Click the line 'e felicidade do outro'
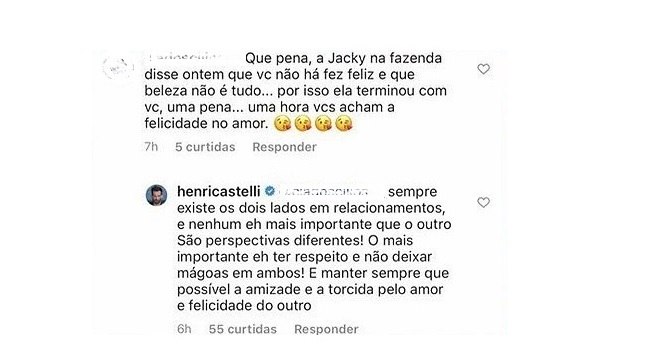 click(244, 305)
